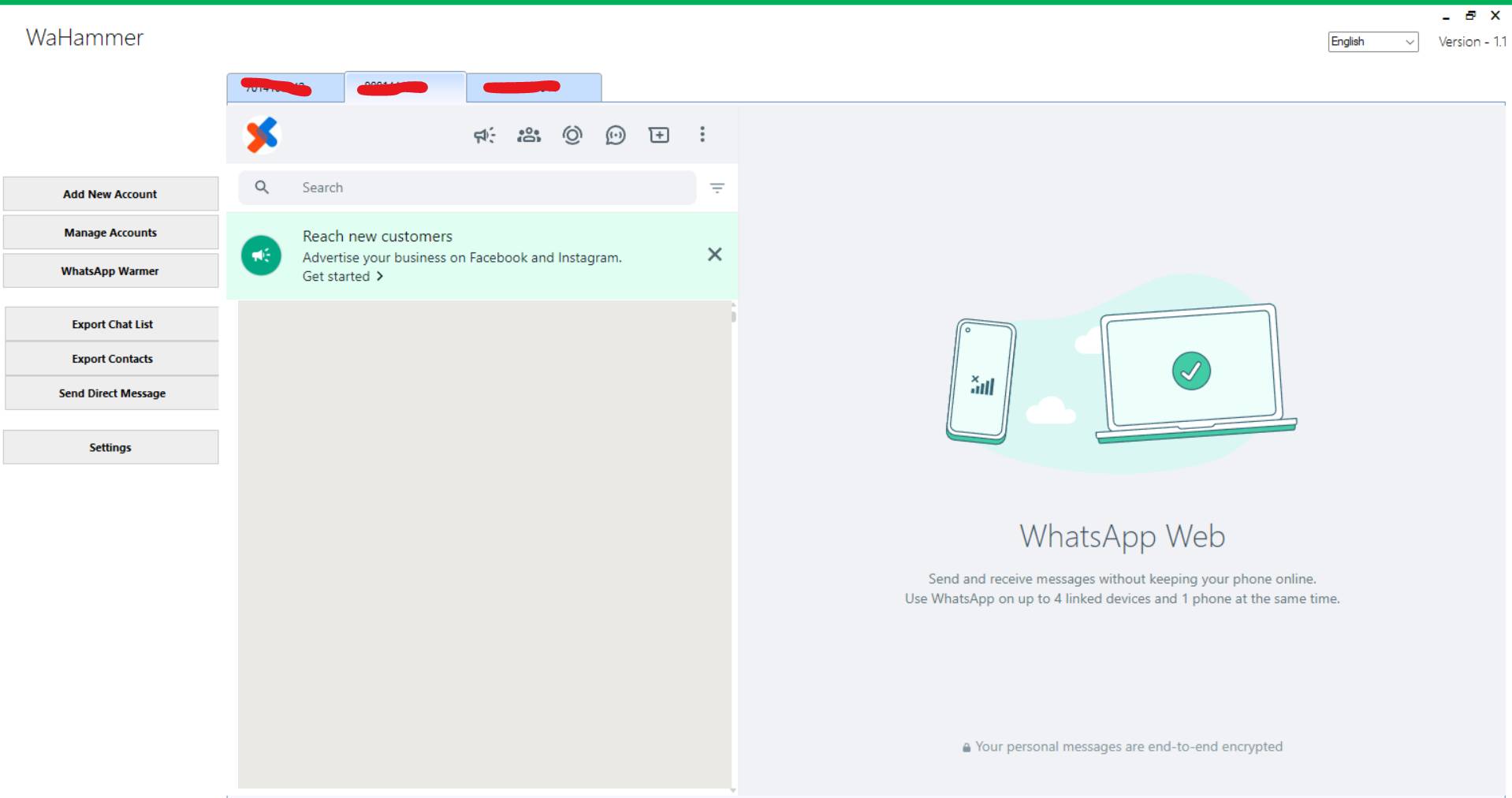
Task: Open the Communities icon
Action: pyautogui.click(x=528, y=136)
